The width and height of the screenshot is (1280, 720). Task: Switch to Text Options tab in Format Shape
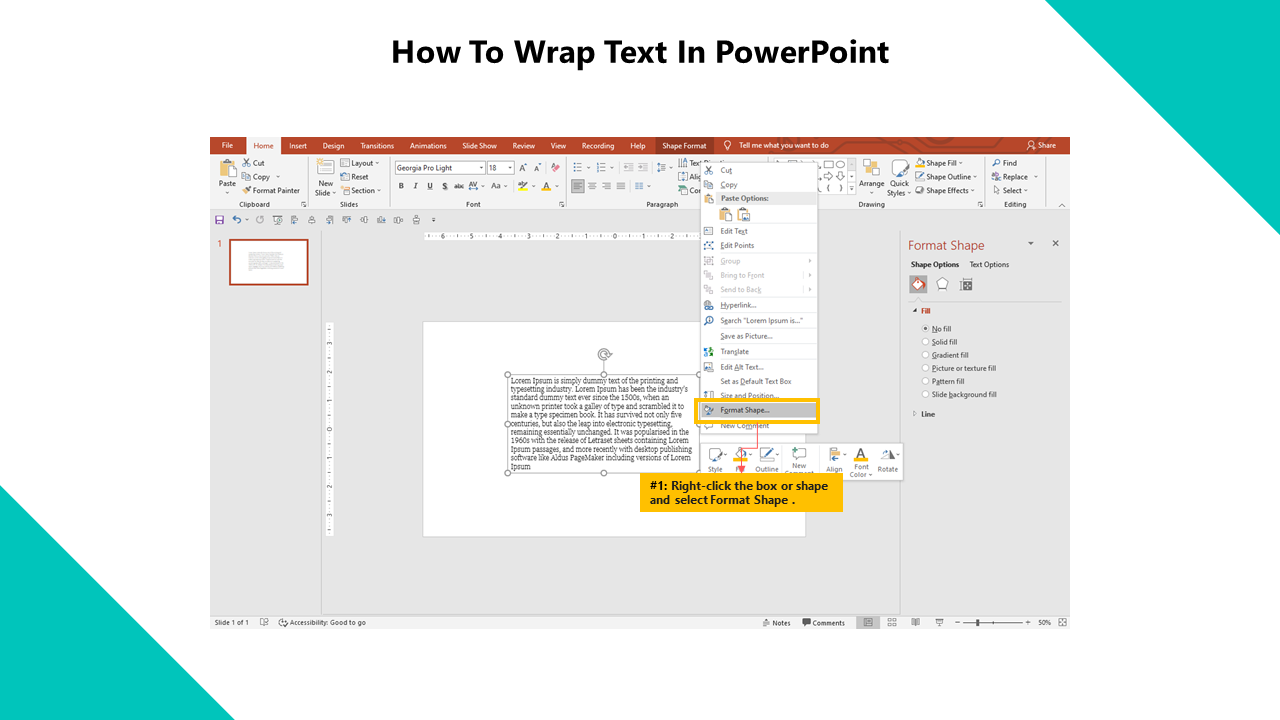(989, 265)
